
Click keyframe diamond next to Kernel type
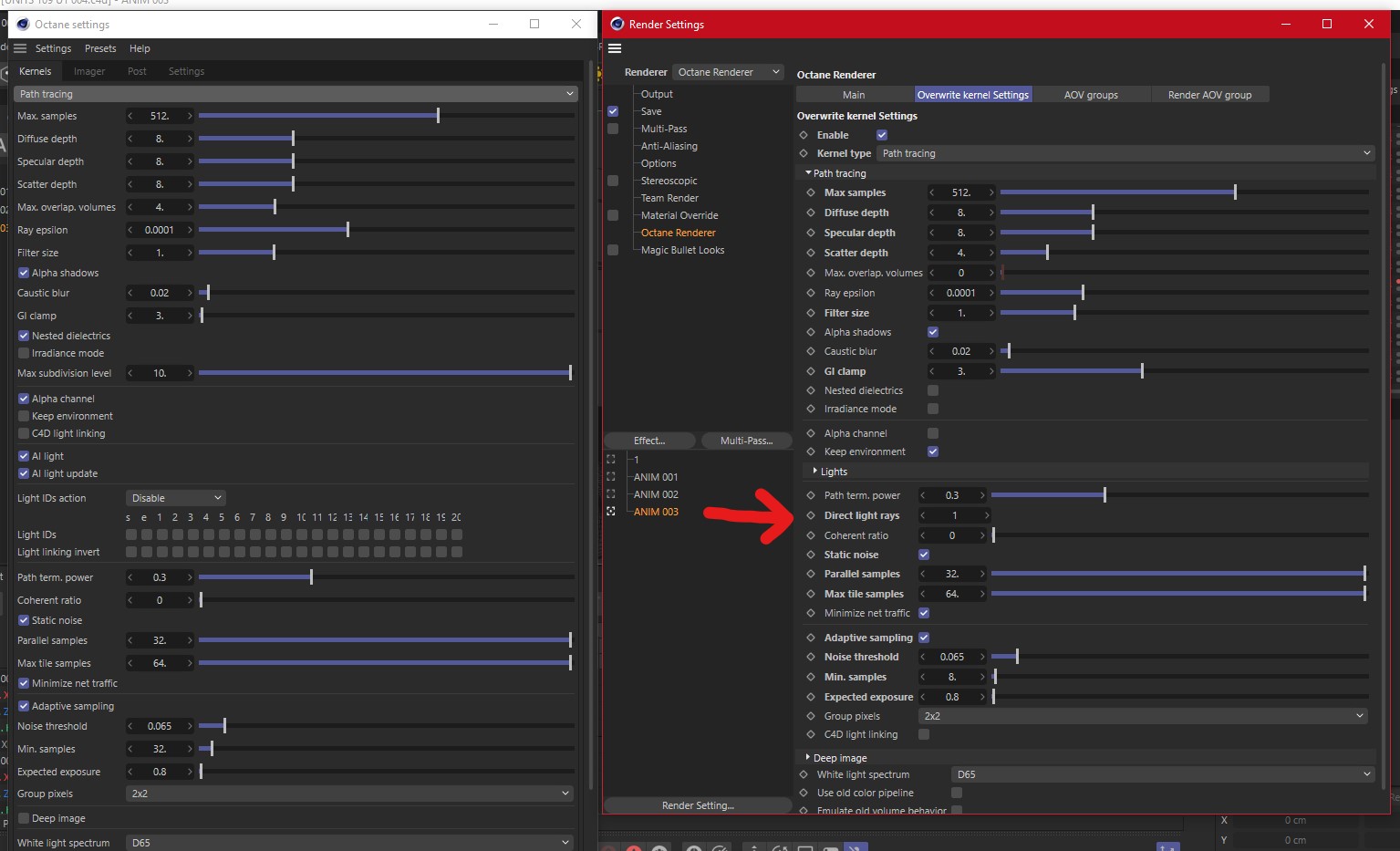pos(804,153)
